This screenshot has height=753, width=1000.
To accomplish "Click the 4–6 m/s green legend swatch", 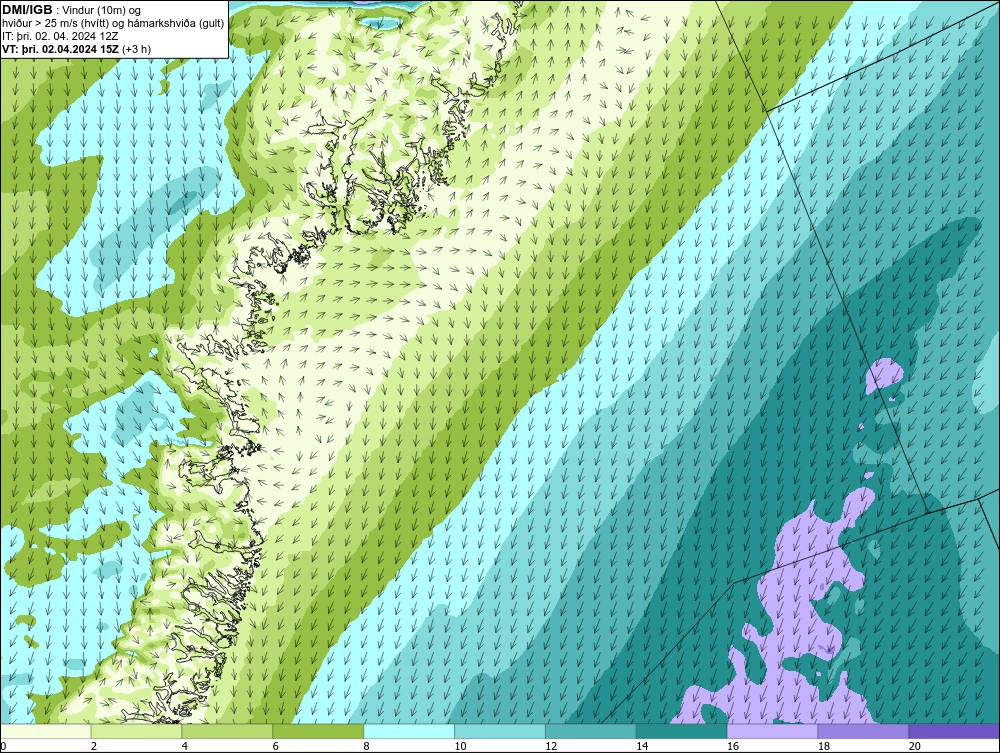I will click(227, 731).
